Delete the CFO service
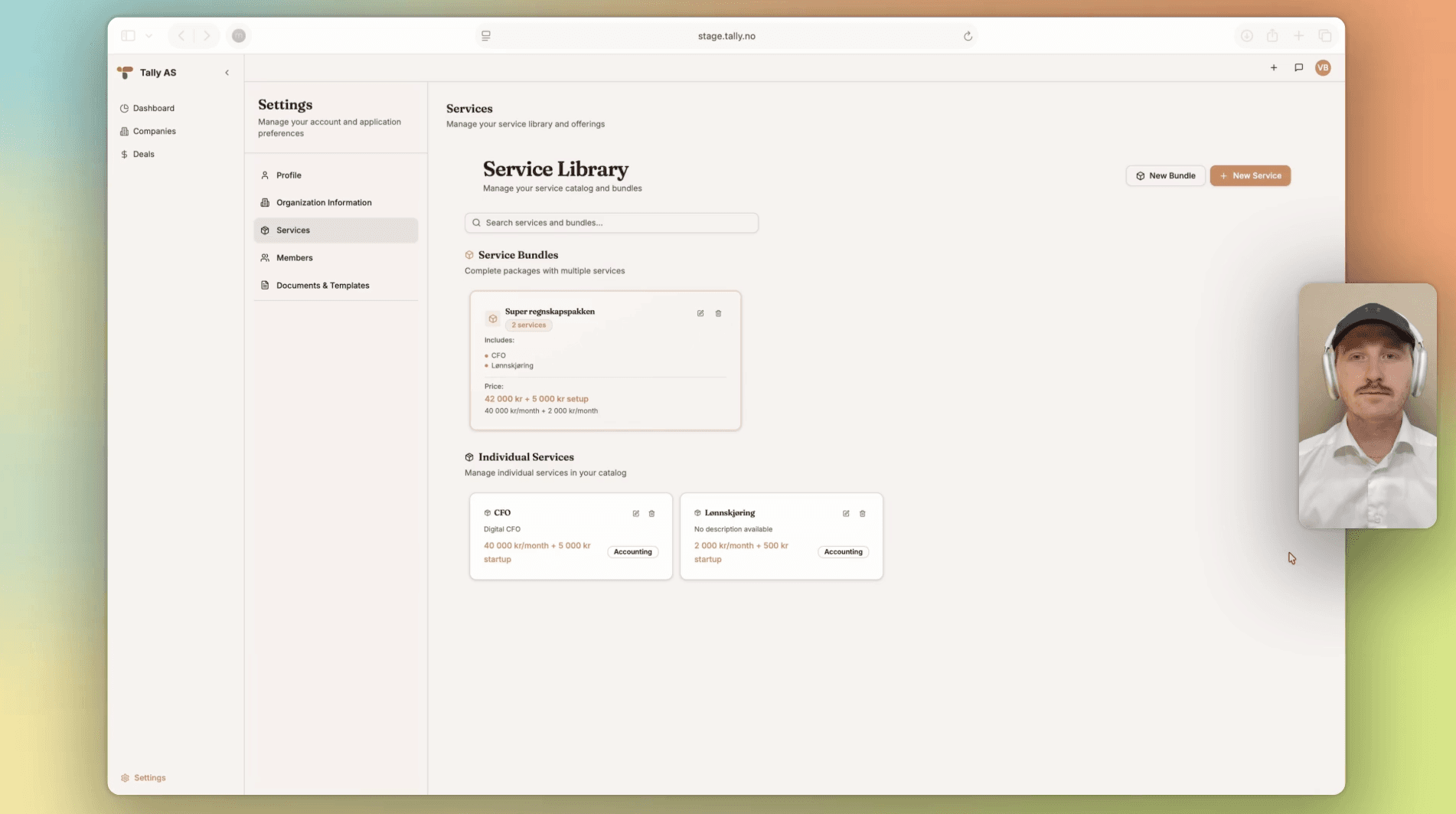This screenshot has width=1456, height=814. 652,513
